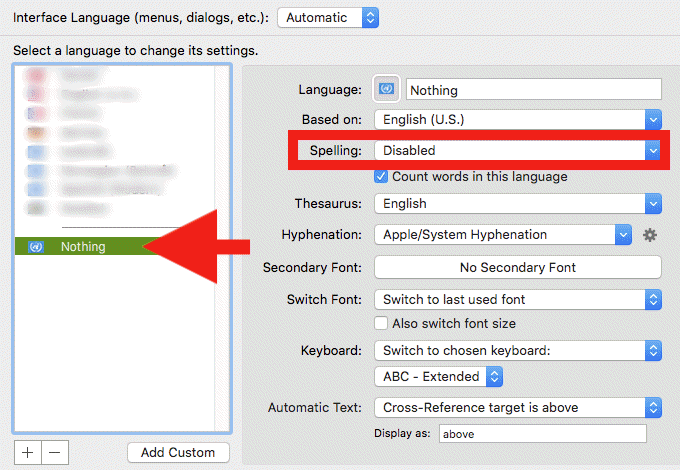
Task: Toggle Count words in this language checkbox
Action: pos(381,177)
